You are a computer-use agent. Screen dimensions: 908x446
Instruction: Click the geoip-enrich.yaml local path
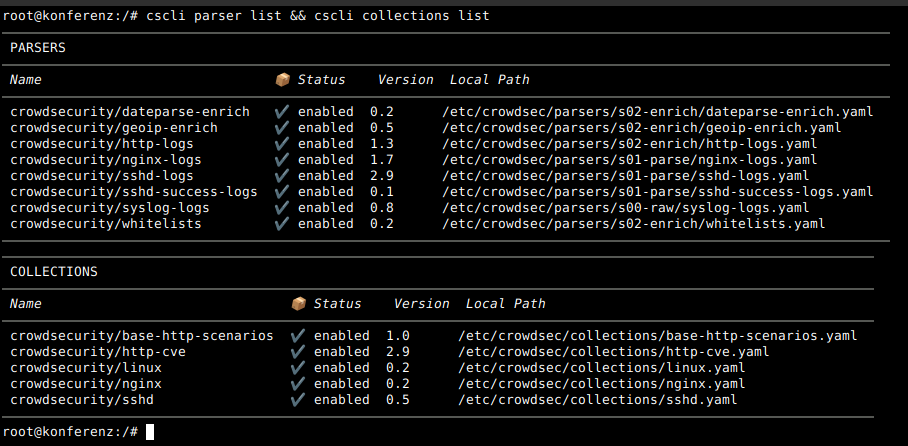[642, 127]
